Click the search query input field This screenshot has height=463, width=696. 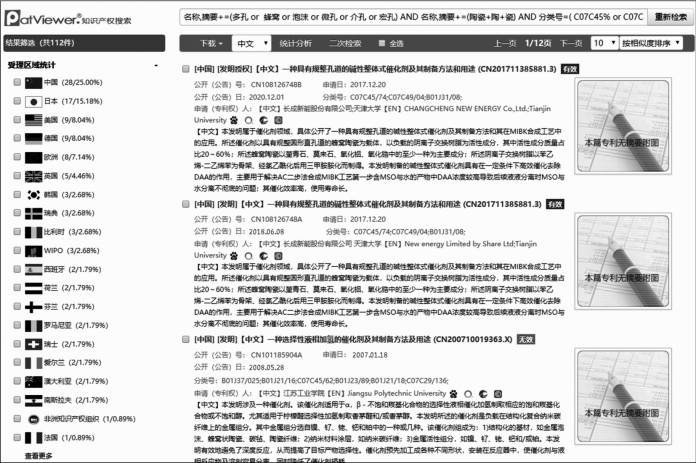point(413,17)
